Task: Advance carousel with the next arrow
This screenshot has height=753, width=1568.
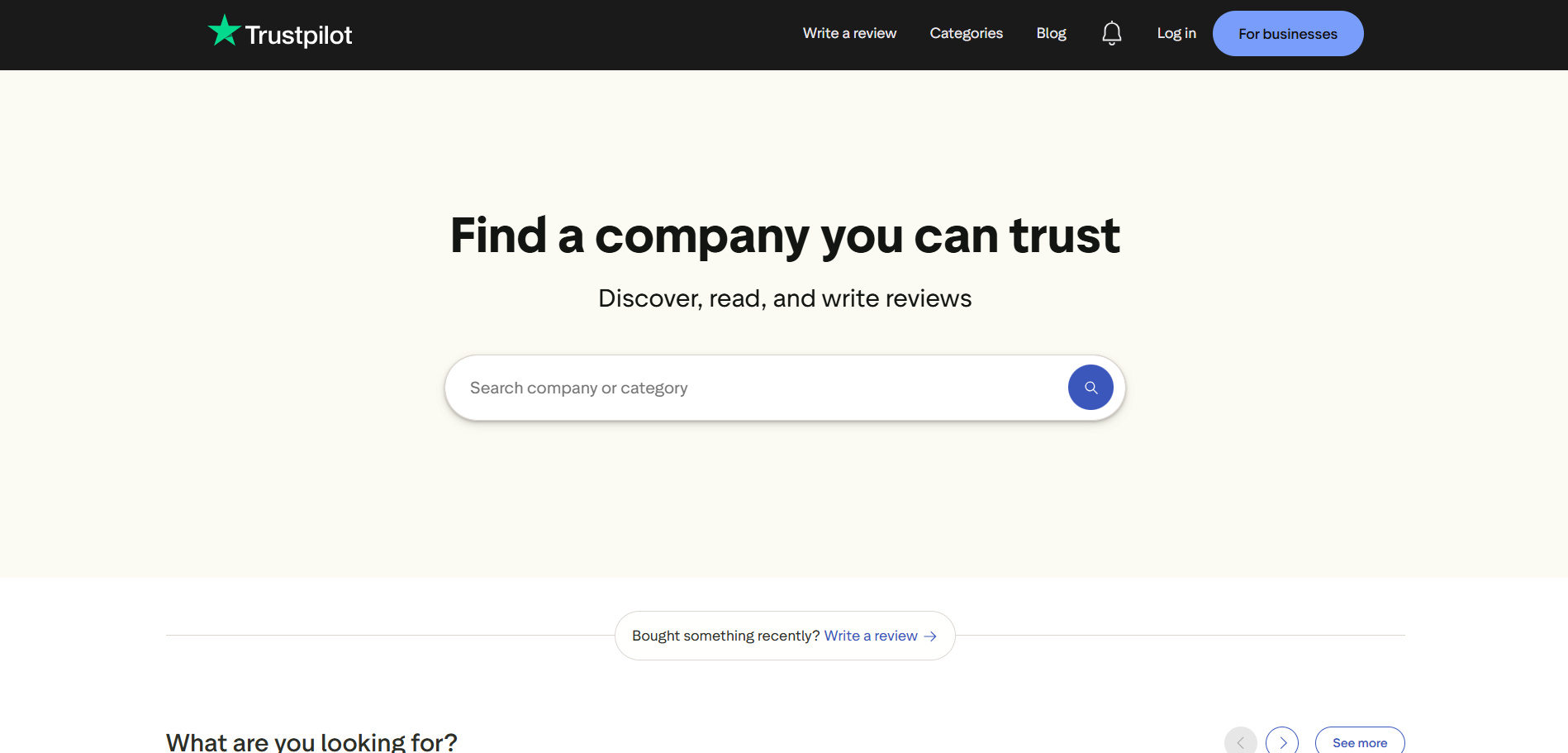Action: click(x=1282, y=742)
